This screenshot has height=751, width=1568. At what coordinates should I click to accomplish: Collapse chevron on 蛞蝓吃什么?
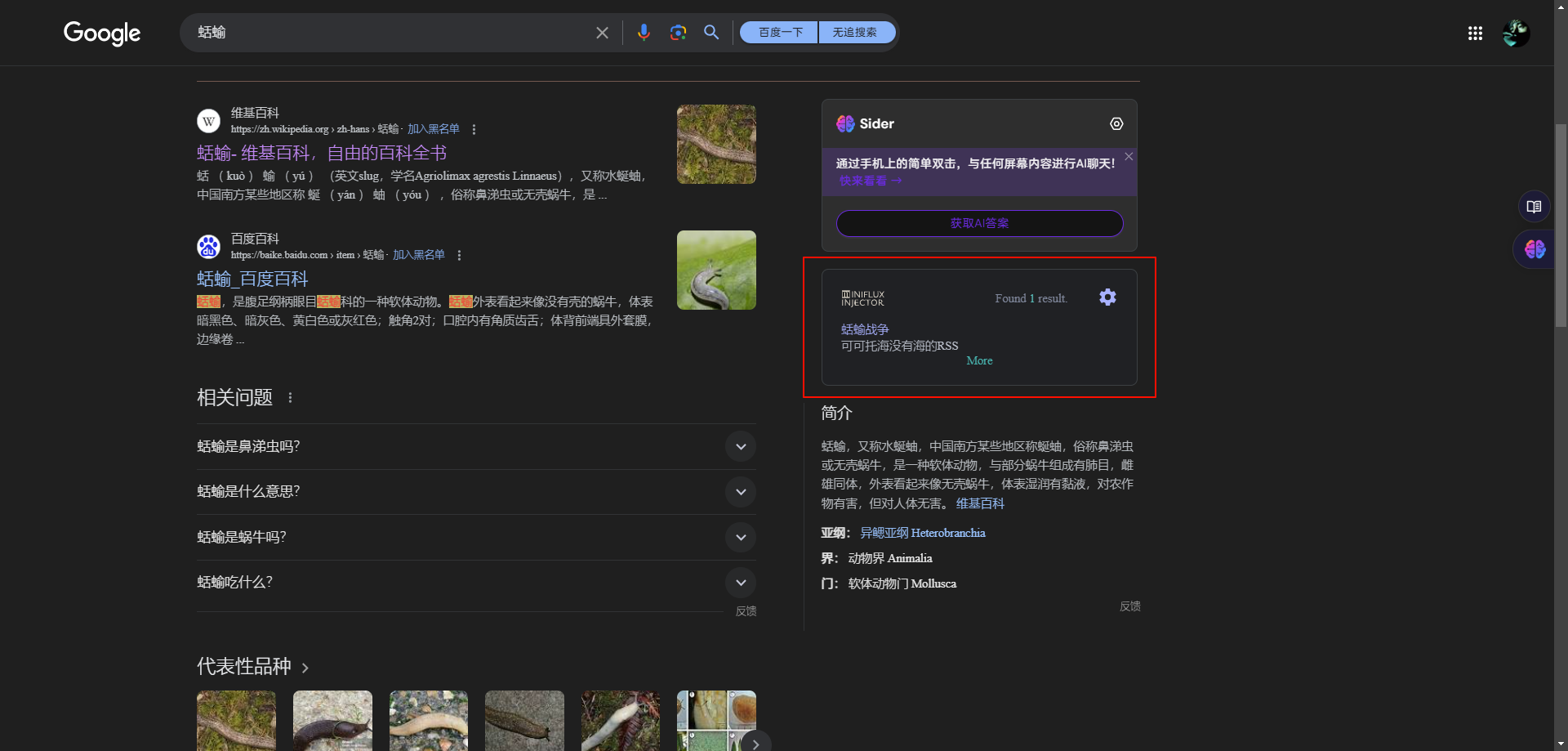click(x=741, y=582)
